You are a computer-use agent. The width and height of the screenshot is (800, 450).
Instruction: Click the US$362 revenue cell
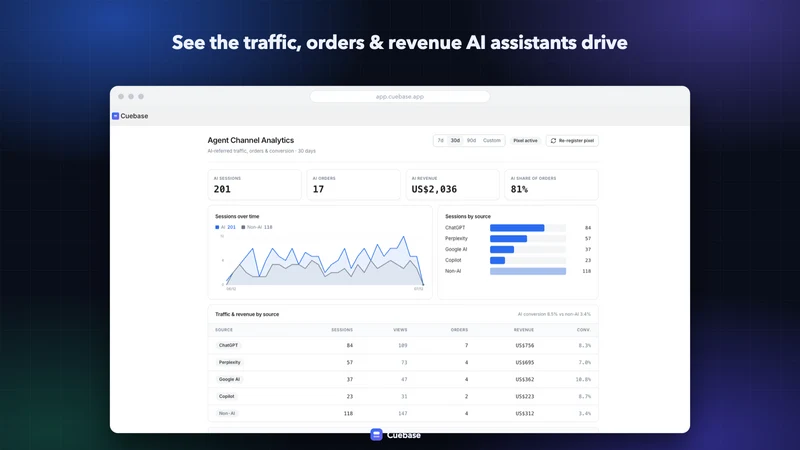[524, 379]
